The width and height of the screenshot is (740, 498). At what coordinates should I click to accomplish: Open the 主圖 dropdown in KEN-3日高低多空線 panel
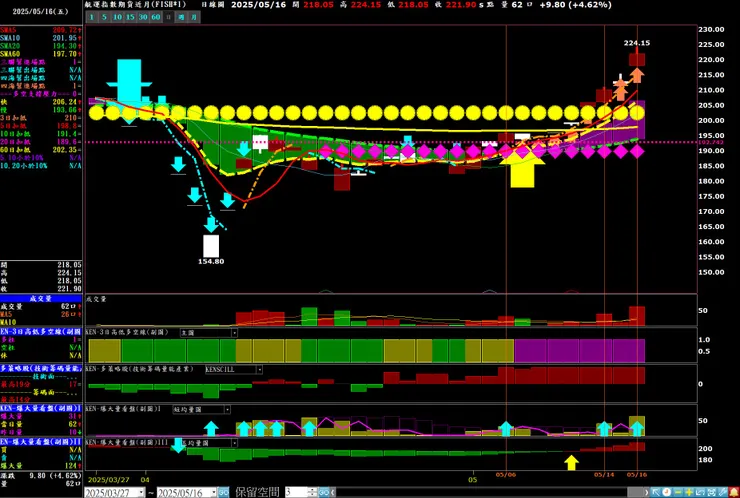(x=209, y=333)
